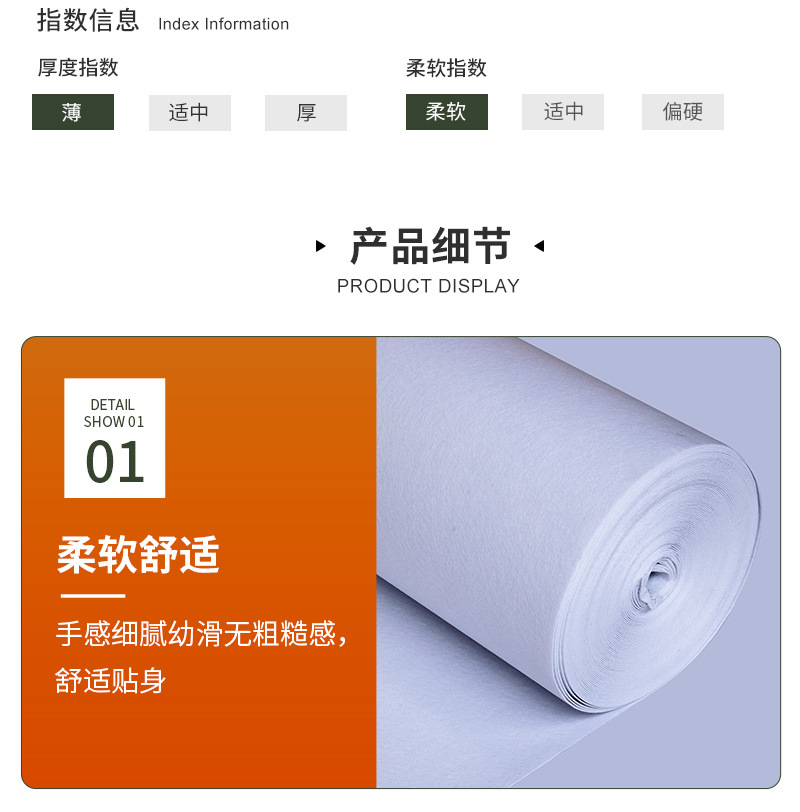Click the fabric roll product photo
This screenshot has height=812, width=800.
(578, 562)
